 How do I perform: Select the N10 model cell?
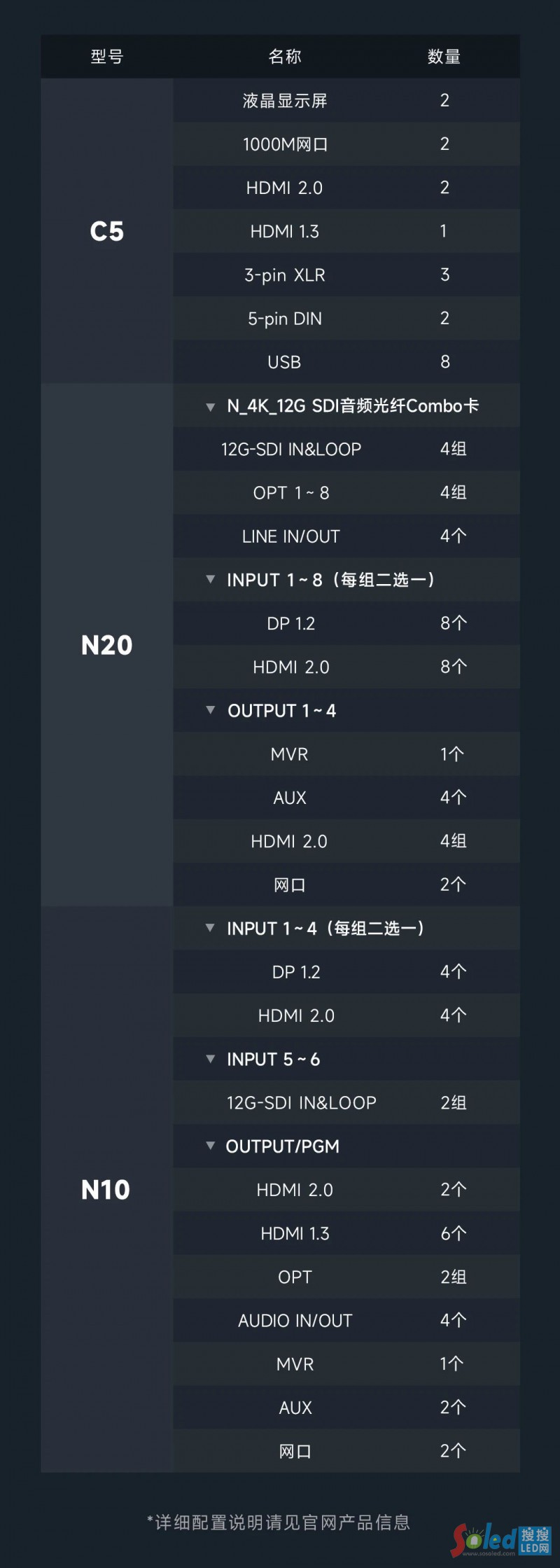tap(106, 1190)
